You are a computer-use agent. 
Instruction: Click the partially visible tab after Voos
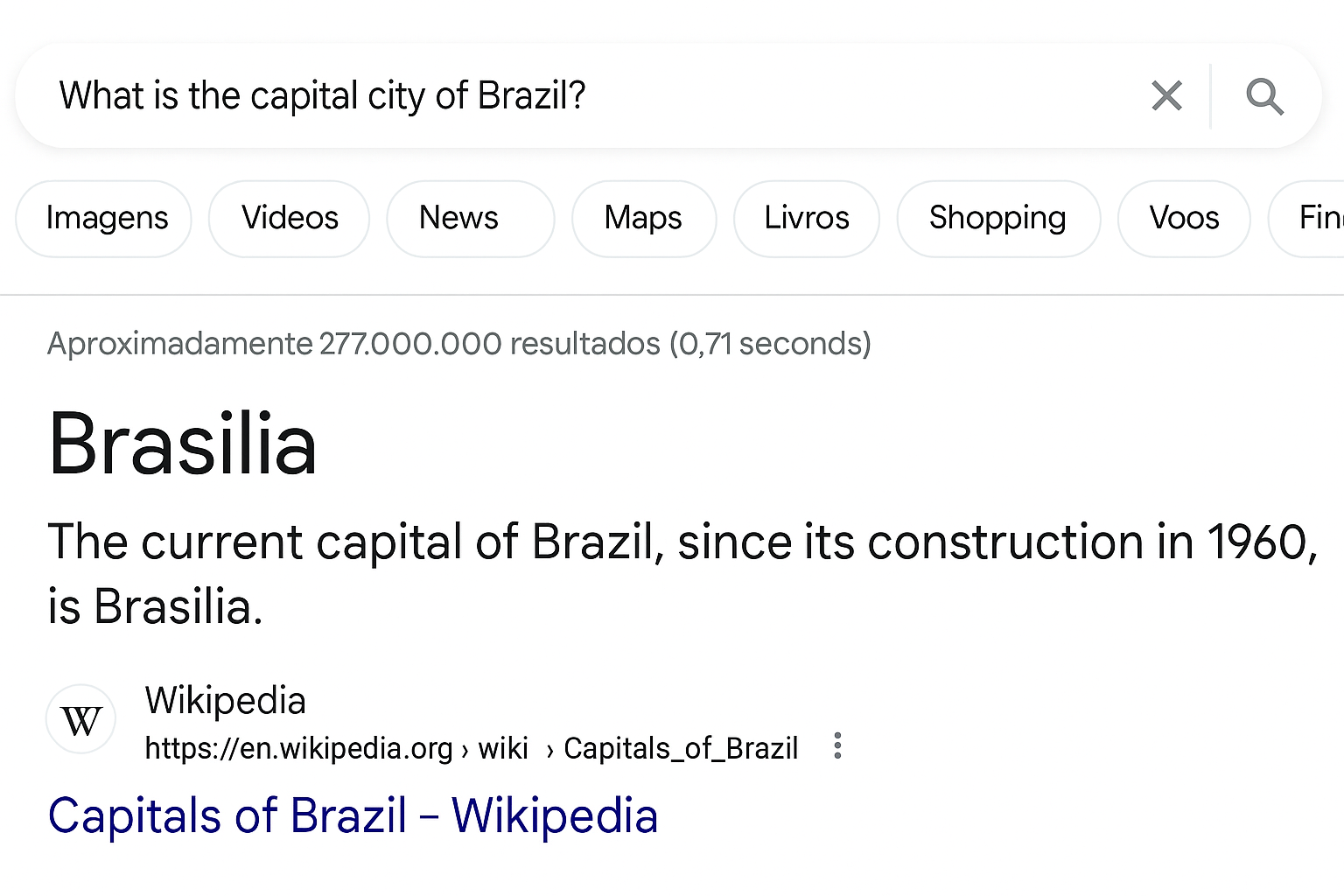[x=1317, y=218]
